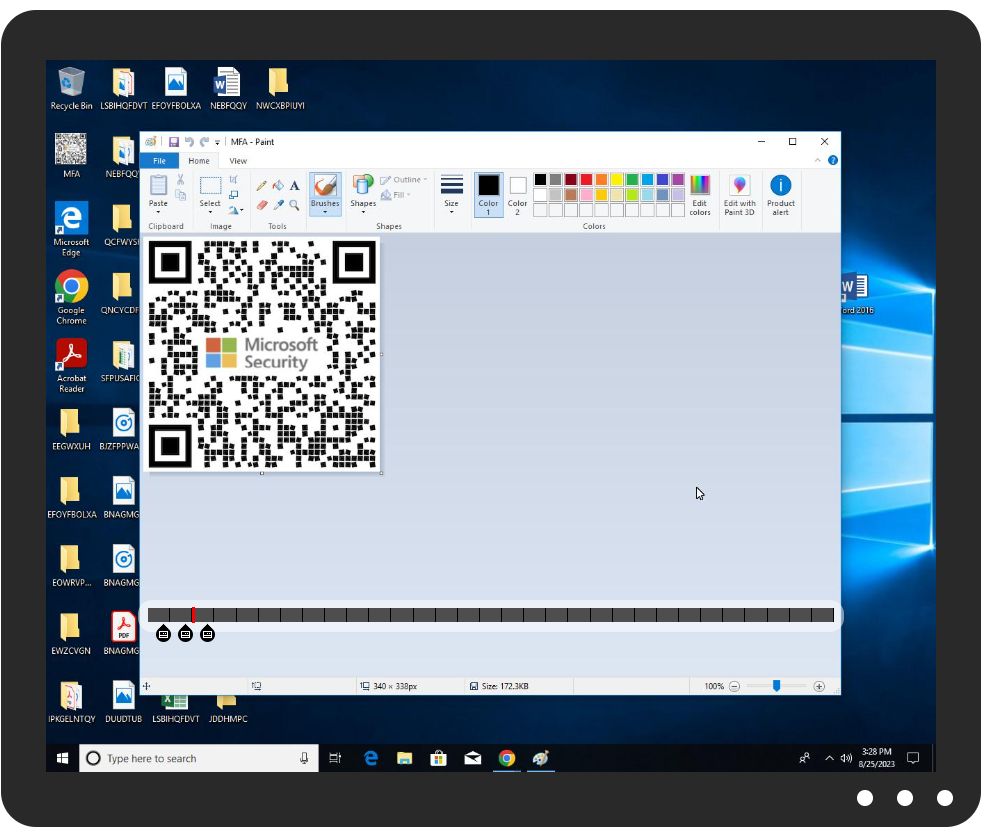This screenshot has height=835, width=986.
Task: Open Mail app from taskbar
Action: pos(473,760)
